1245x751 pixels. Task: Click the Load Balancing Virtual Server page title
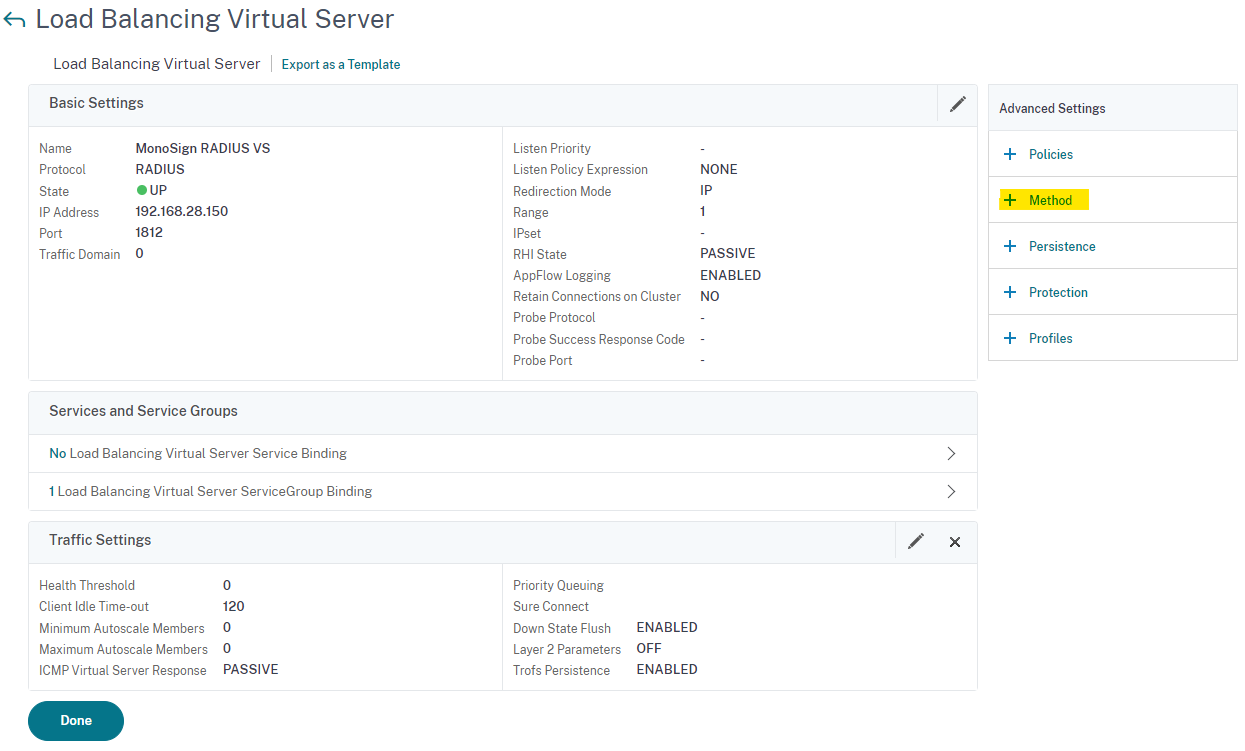tap(215, 19)
